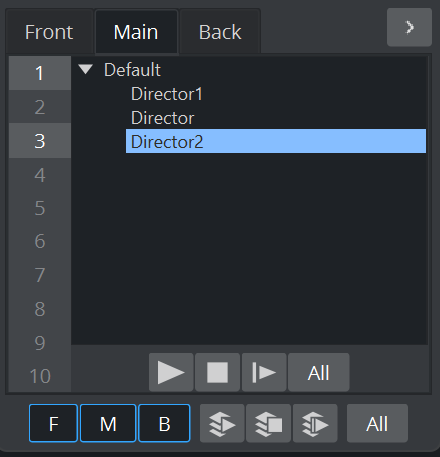Switch to the Front tab

49,32
